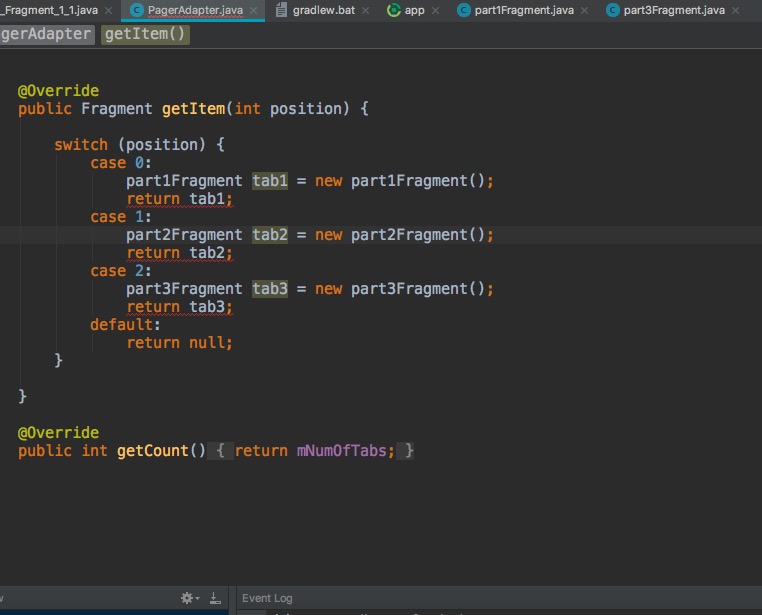Click the 'new part2Fragment()' constructor call
762x615 pixels.
tap(400, 235)
